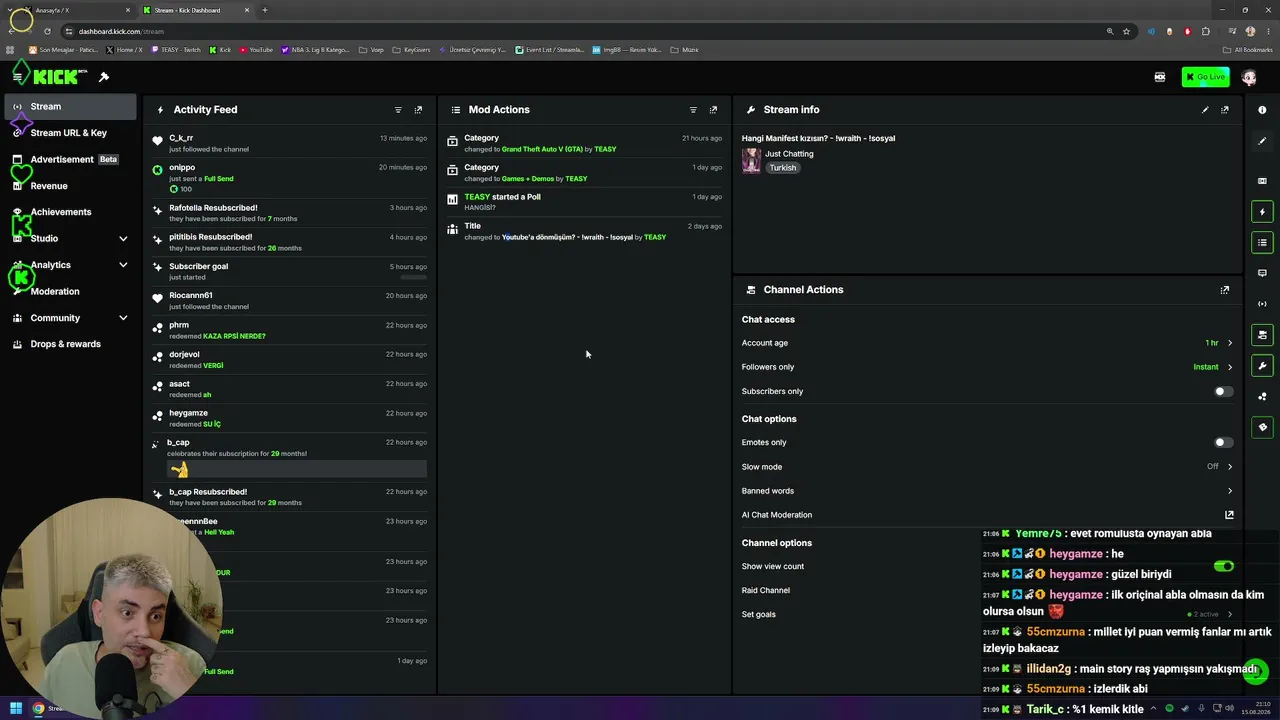Click the Just Chatting category thumbnail

pos(751,161)
